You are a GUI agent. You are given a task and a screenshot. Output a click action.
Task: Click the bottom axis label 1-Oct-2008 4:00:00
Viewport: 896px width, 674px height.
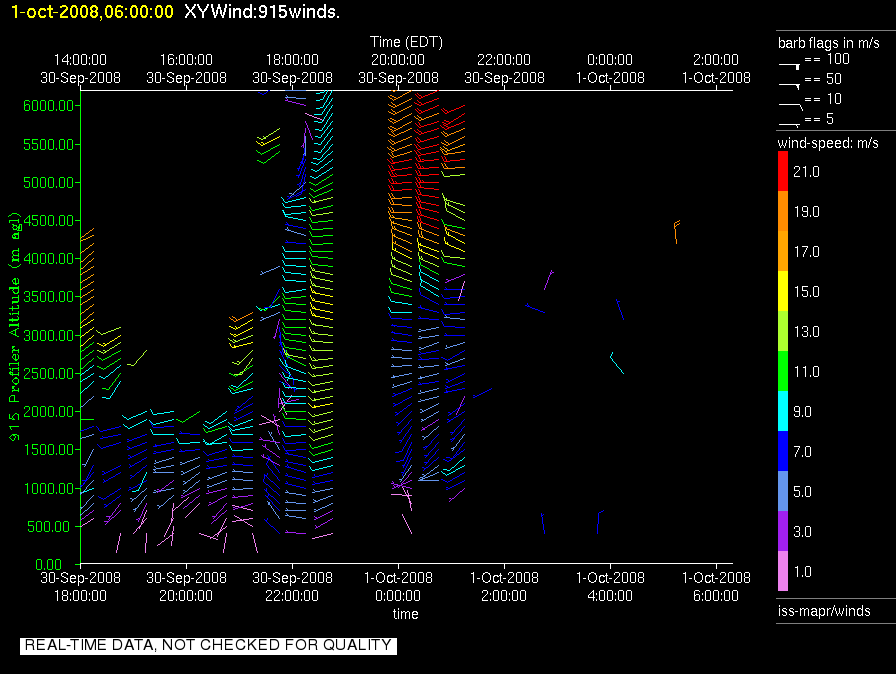610,587
